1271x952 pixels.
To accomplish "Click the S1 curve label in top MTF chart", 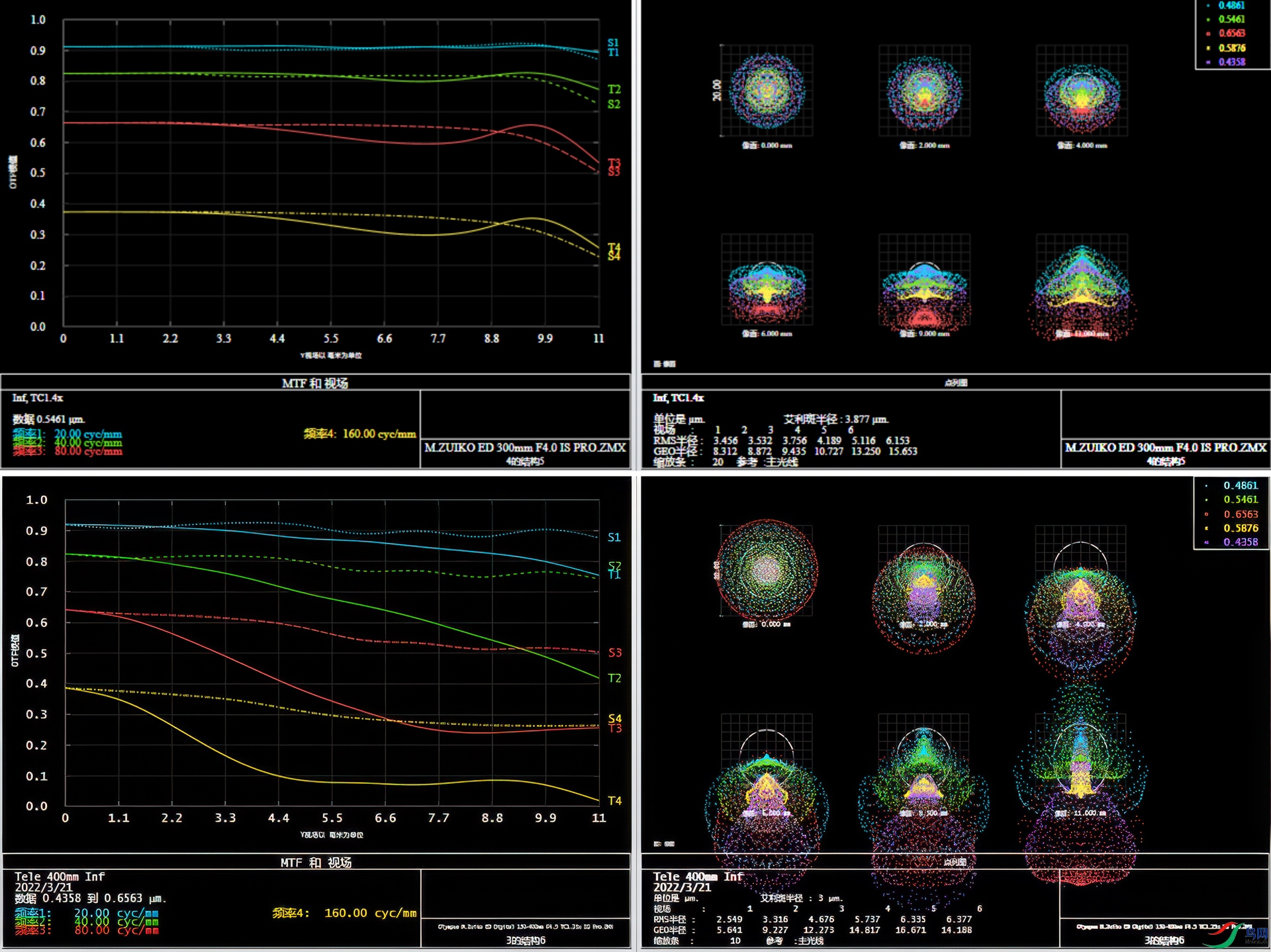I will coord(613,42).
